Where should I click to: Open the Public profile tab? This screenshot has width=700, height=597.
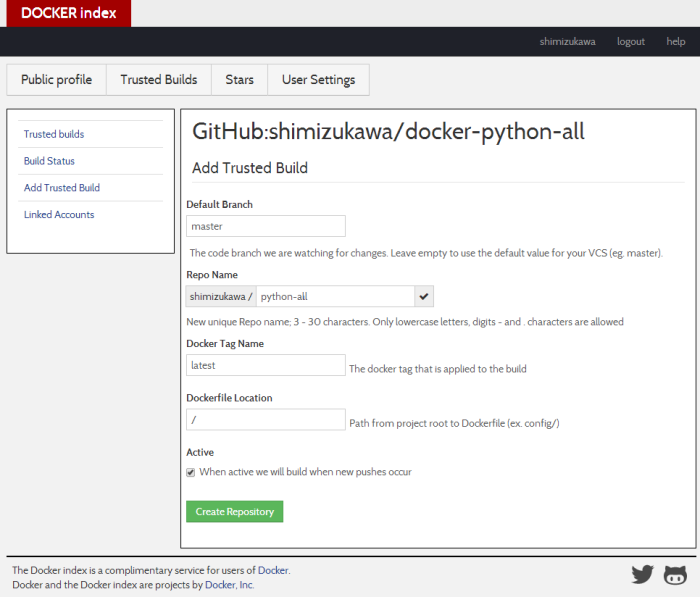tap(56, 79)
